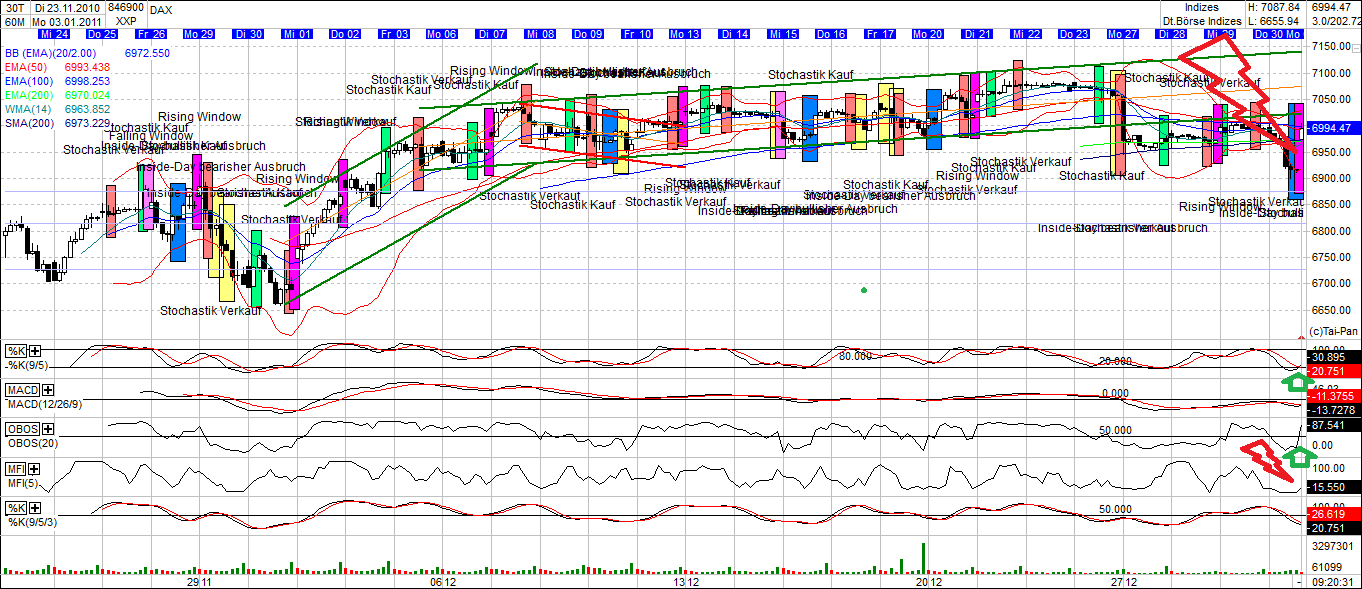Click the highlighted 6994.47 price marker
Screen dimensions: 1362x589
click(1335, 128)
